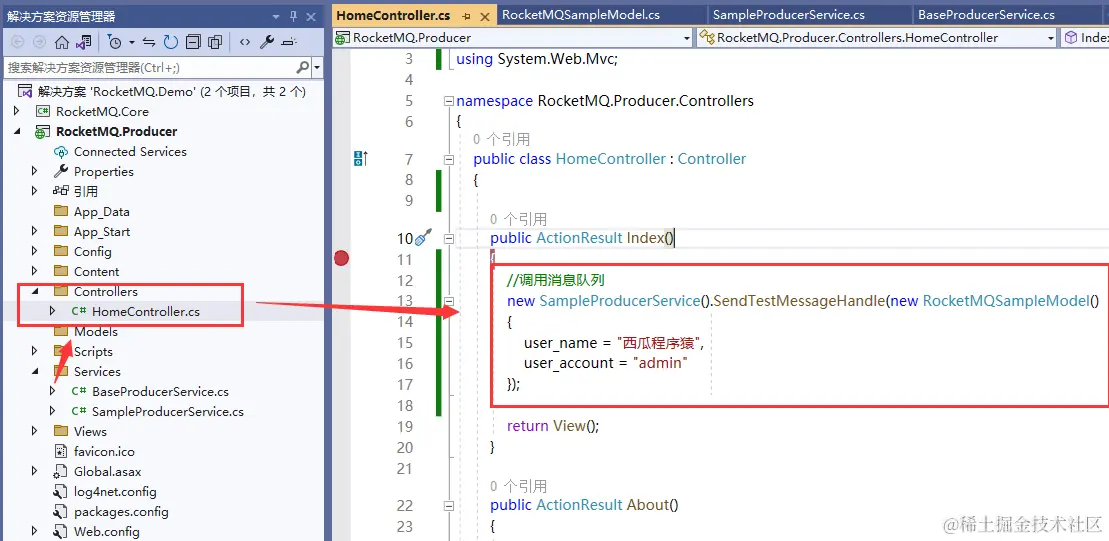Select the Models folder
The image size is (1109, 541).
point(95,332)
